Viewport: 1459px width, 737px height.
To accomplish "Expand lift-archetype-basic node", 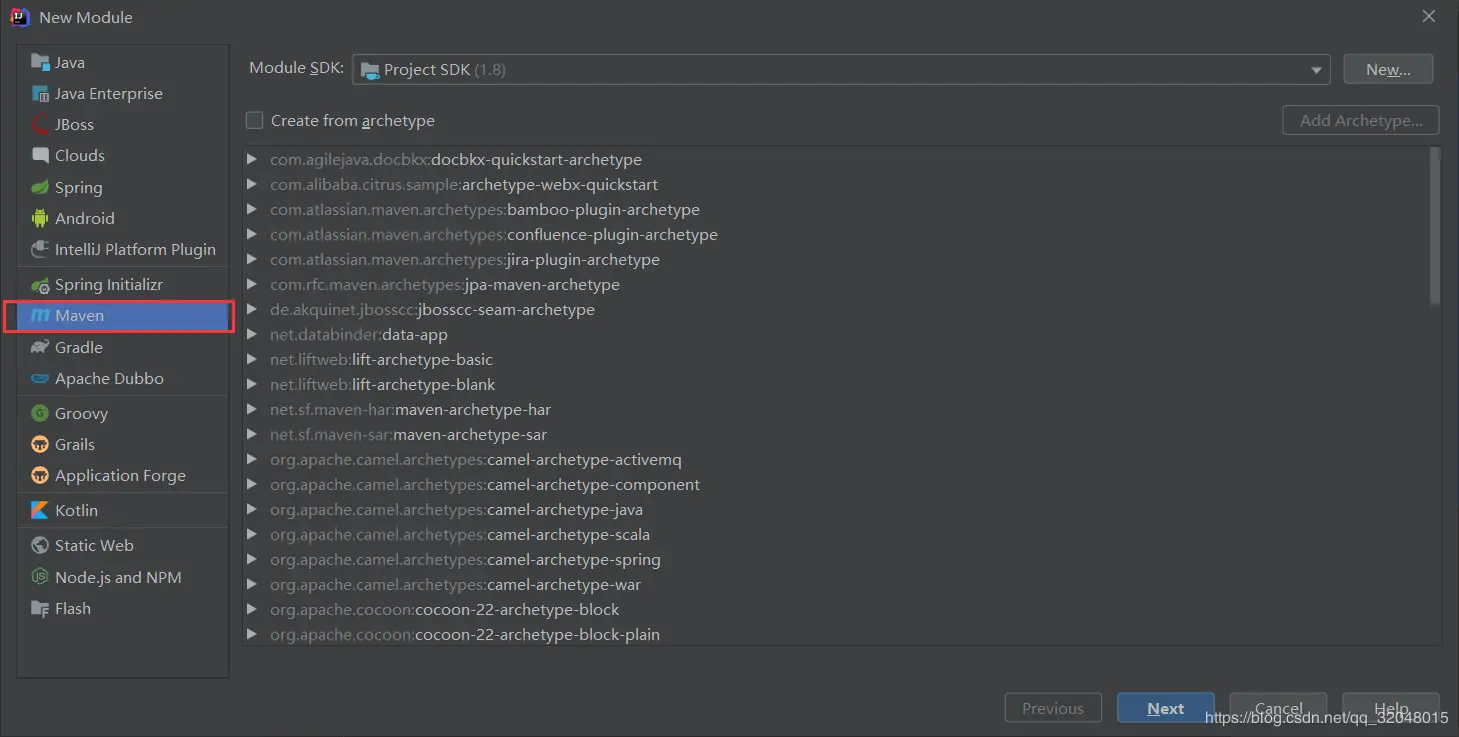I will pyautogui.click(x=252, y=359).
